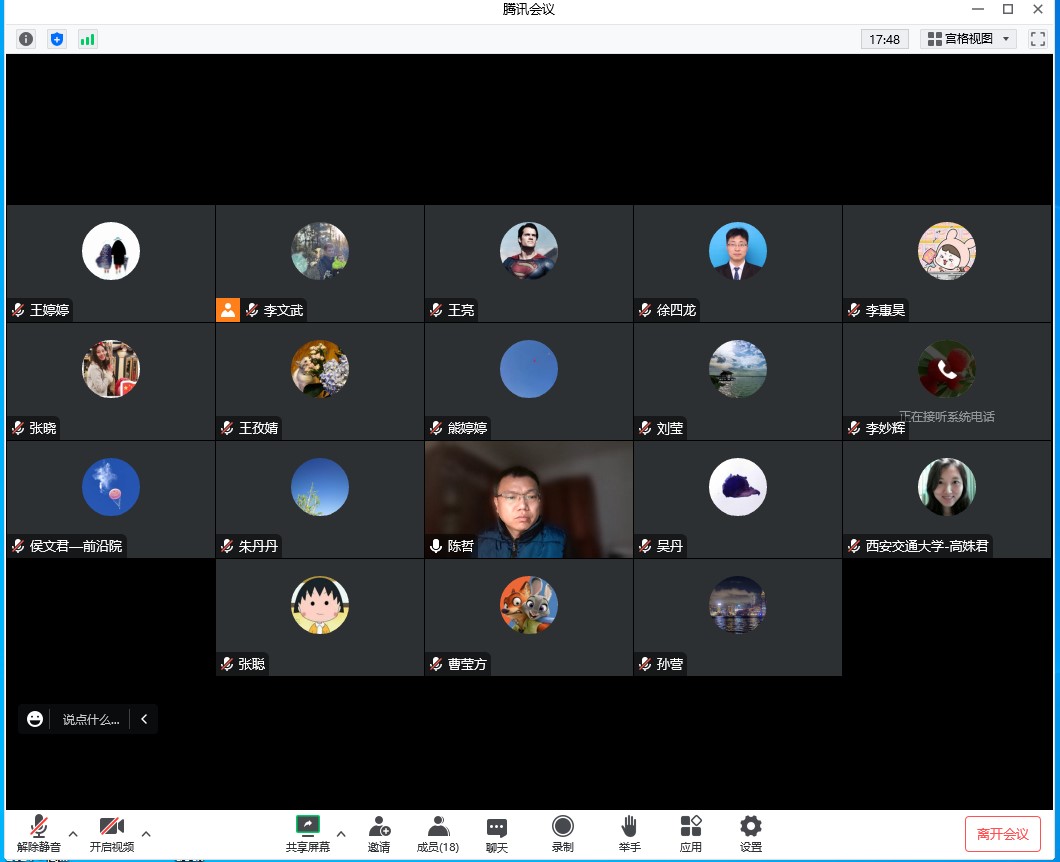Start screen sharing with 共享屏幕
This screenshot has height=862, width=1060.
[307, 834]
